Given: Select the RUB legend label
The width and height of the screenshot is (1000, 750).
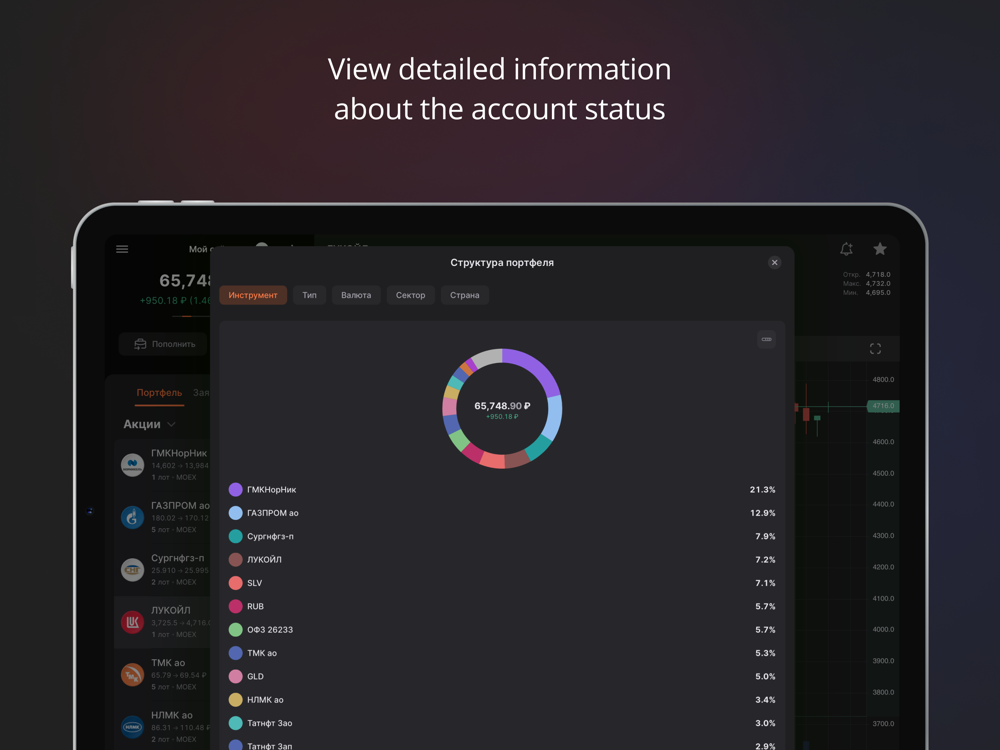Looking at the screenshot, I should tap(255, 607).
